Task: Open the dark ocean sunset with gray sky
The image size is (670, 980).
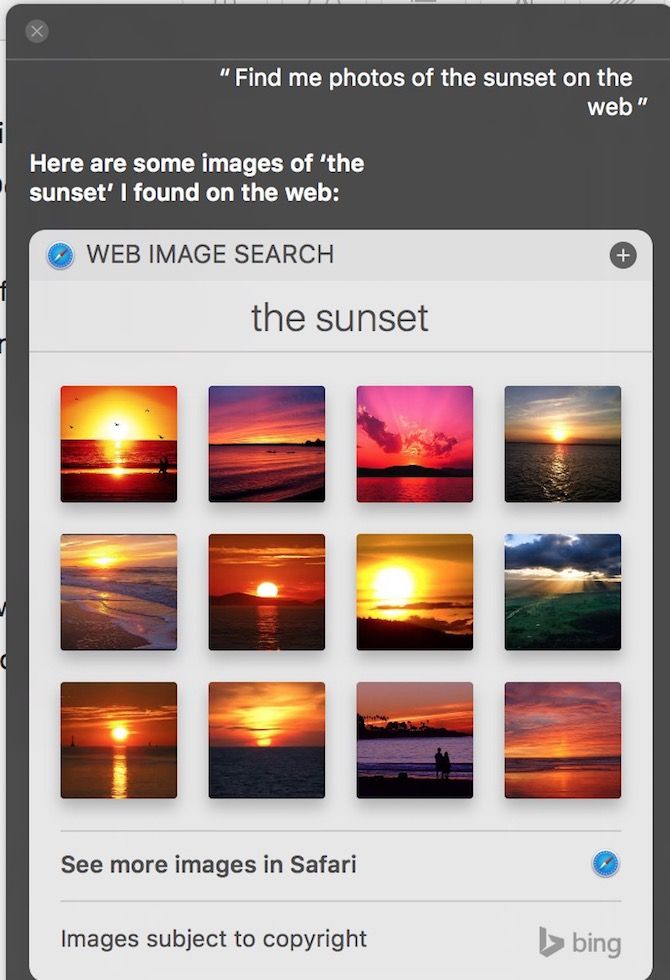Action: pos(563,444)
